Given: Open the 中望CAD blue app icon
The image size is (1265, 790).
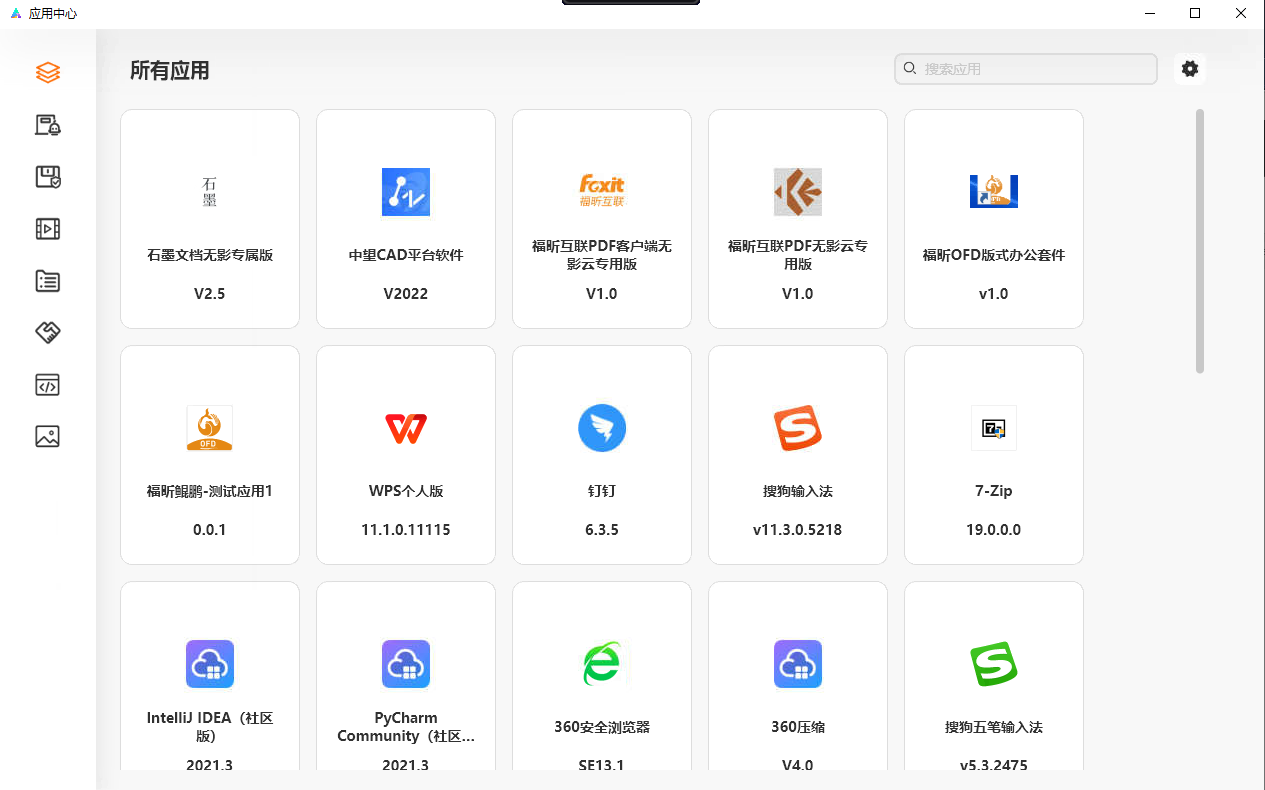Looking at the screenshot, I should tap(406, 192).
